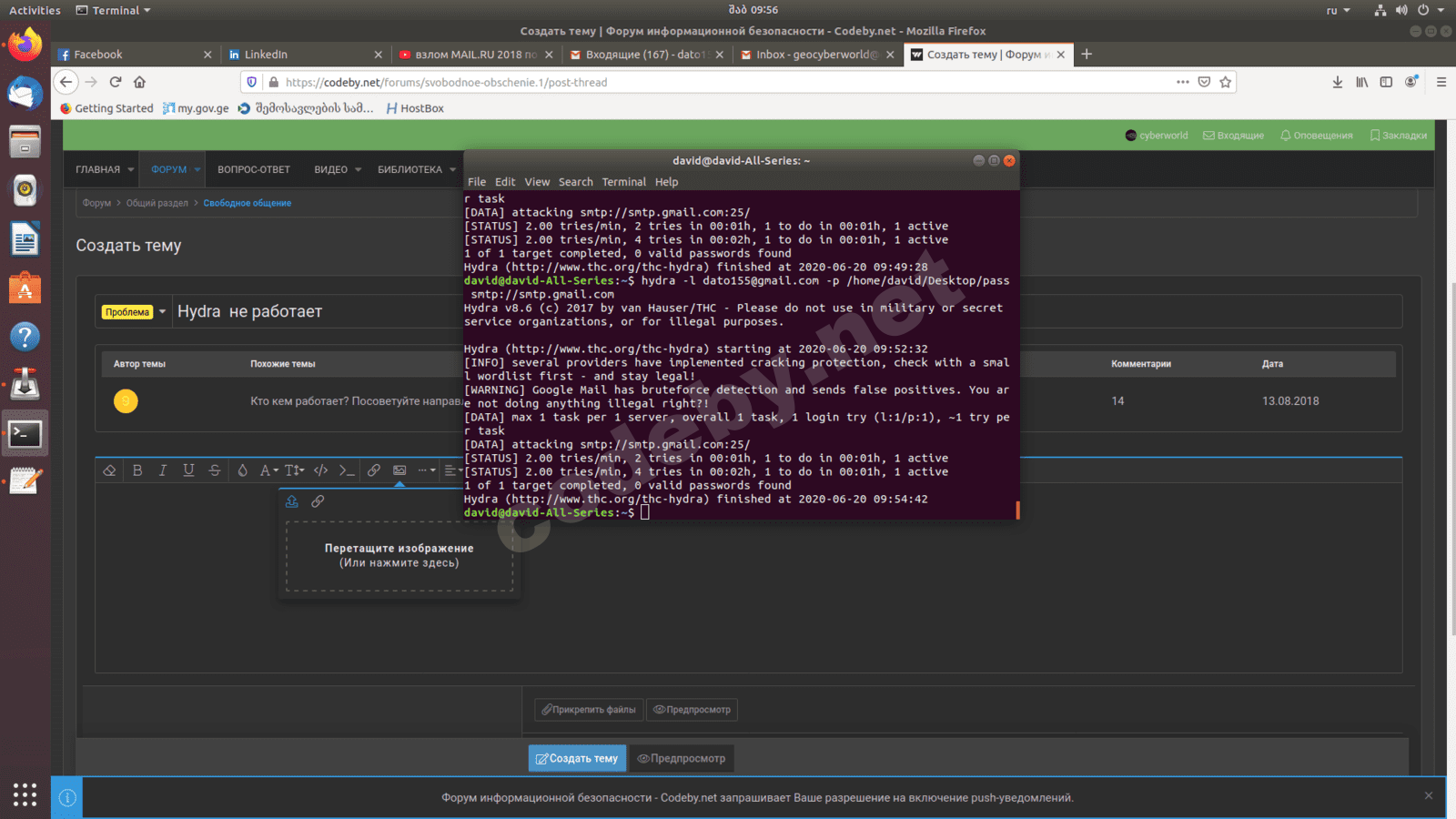The image size is (1456, 819).
Task: Open the Проблема prefix dropdown
Action: (x=132, y=311)
